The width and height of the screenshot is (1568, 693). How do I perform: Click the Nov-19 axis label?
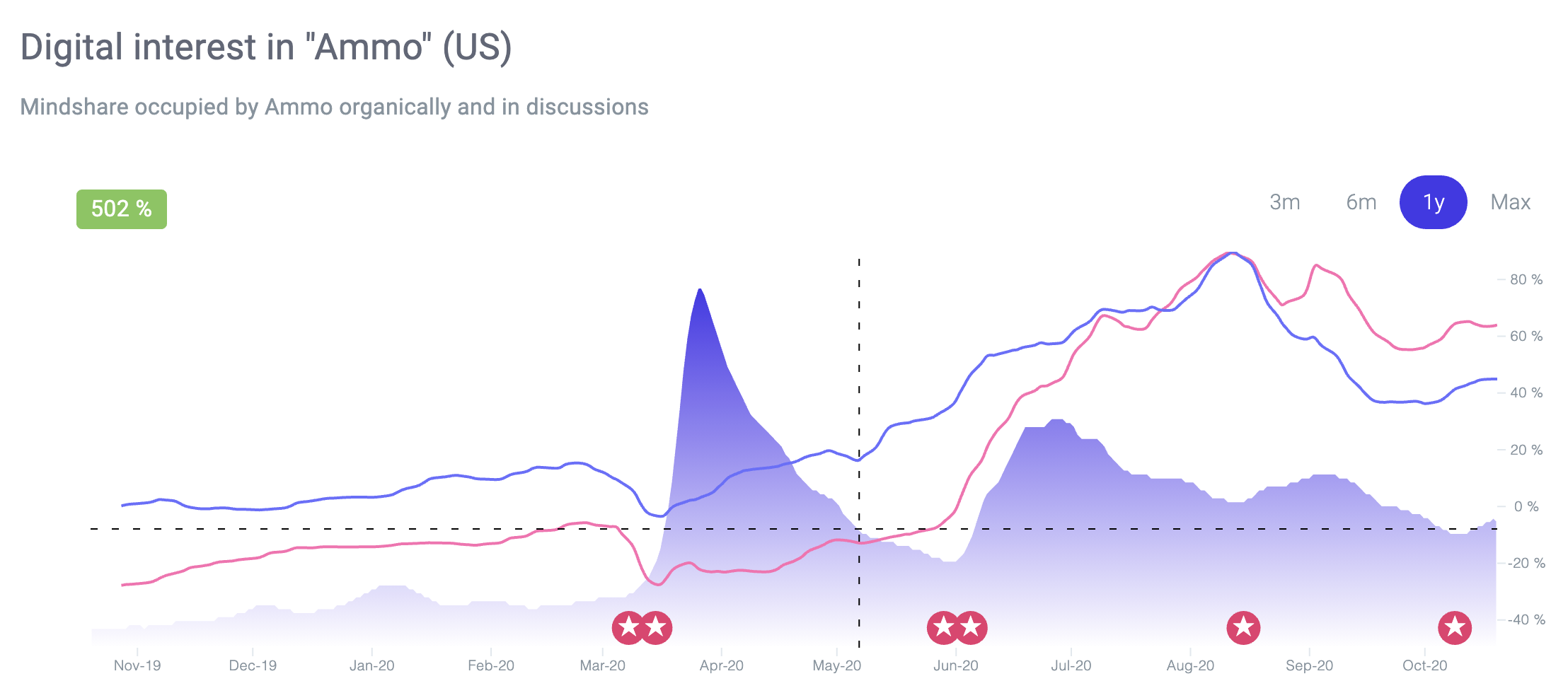coord(137,665)
